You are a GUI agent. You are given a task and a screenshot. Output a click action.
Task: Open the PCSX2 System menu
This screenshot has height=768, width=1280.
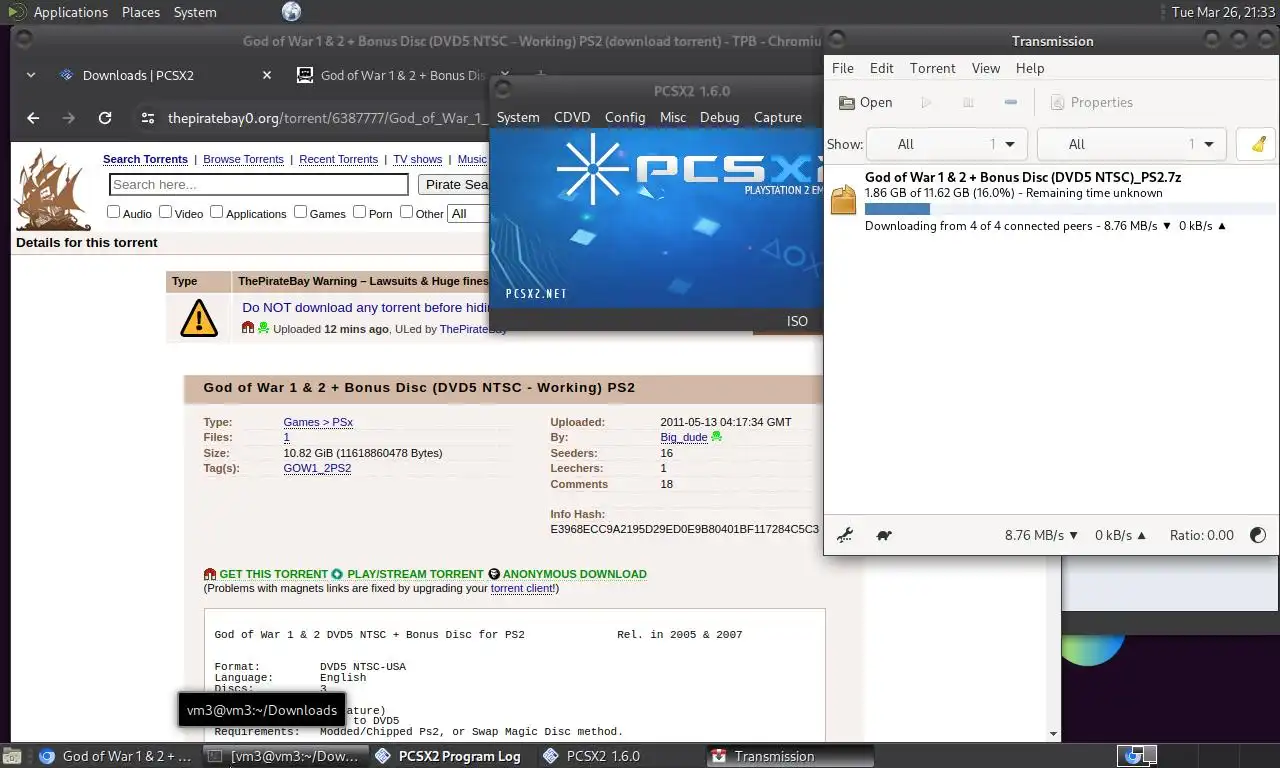tap(518, 117)
